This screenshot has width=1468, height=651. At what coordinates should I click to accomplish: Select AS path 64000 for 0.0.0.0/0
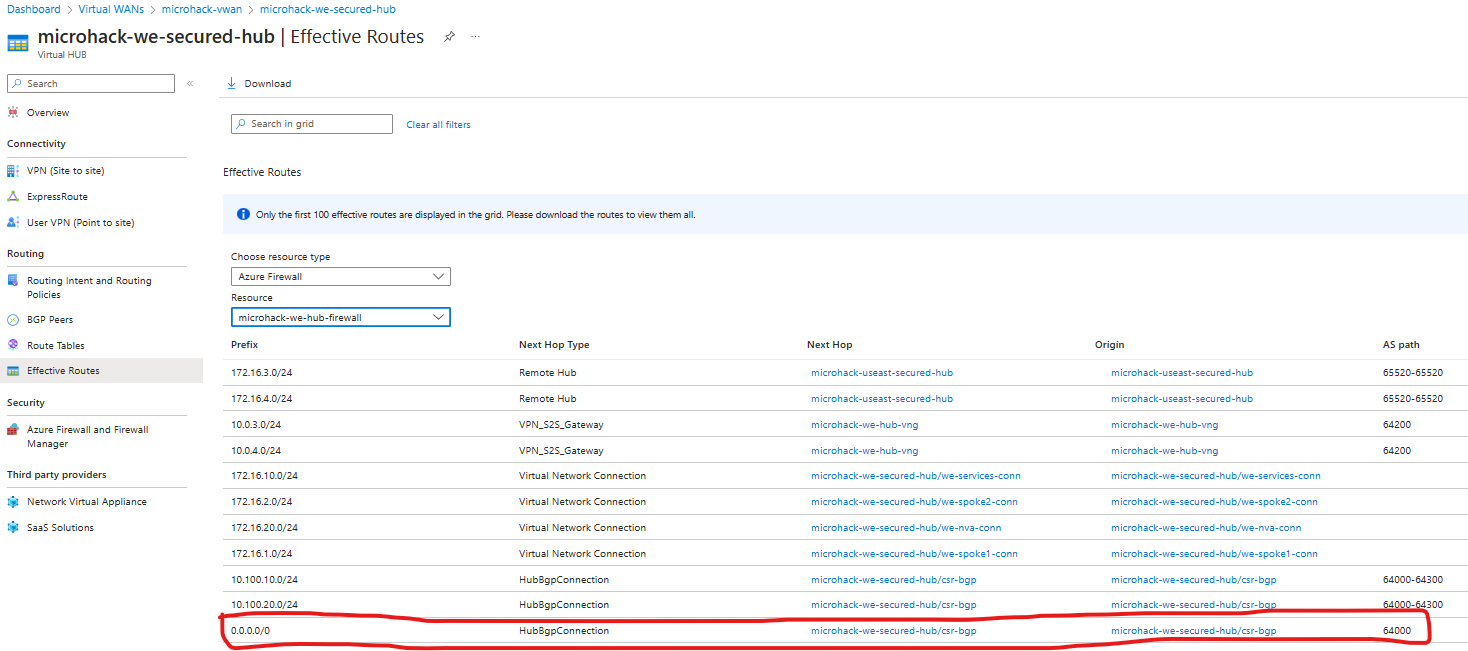click(1397, 631)
